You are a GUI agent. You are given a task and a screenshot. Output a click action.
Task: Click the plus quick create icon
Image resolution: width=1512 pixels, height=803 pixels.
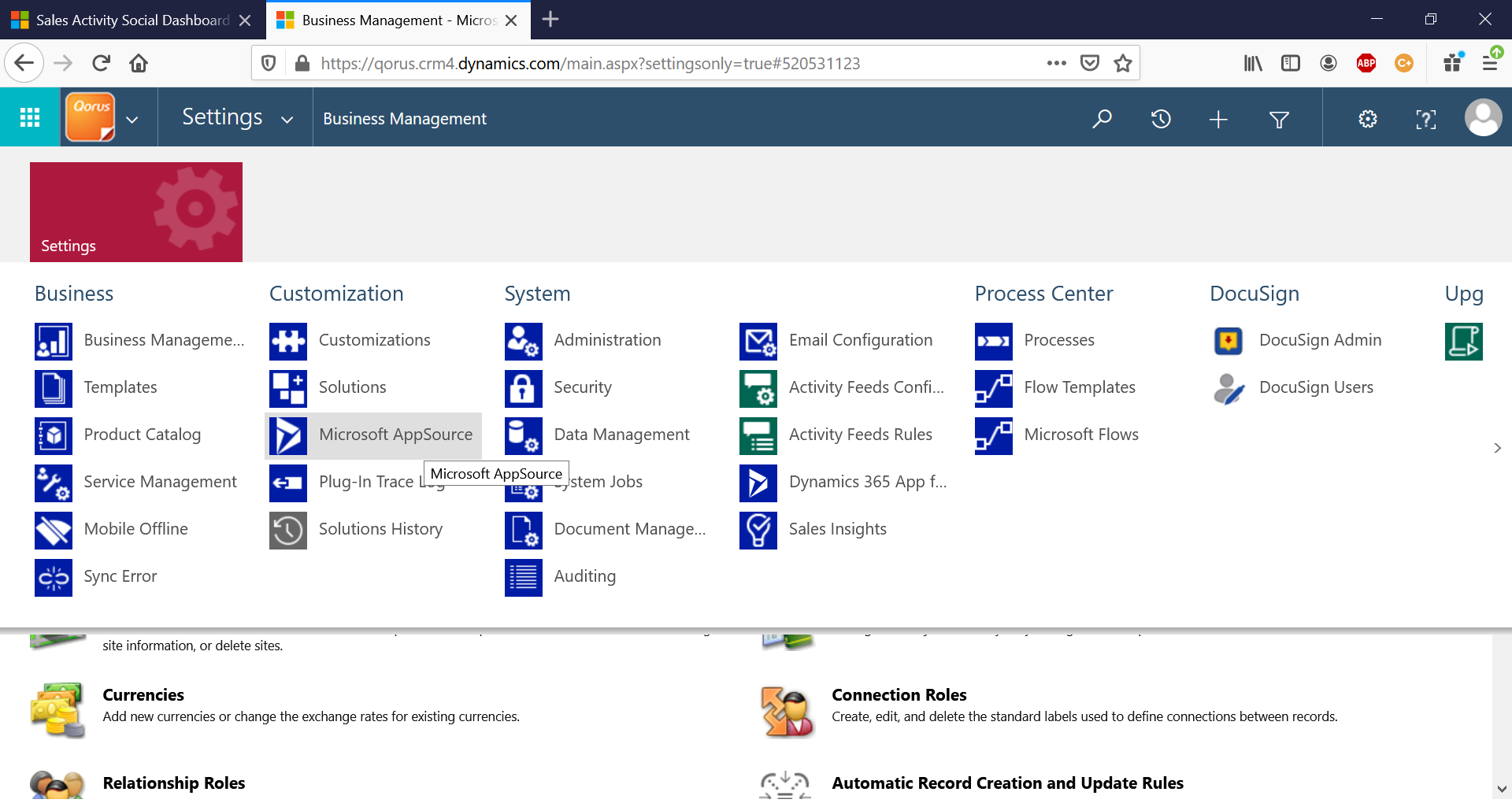pyautogui.click(x=1218, y=119)
